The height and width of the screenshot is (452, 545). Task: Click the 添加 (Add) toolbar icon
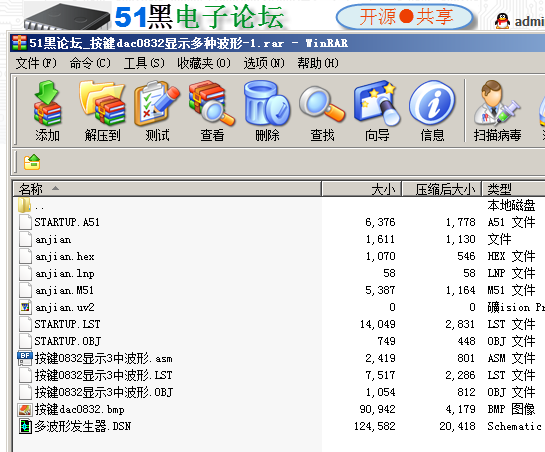(x=47, y=111)
